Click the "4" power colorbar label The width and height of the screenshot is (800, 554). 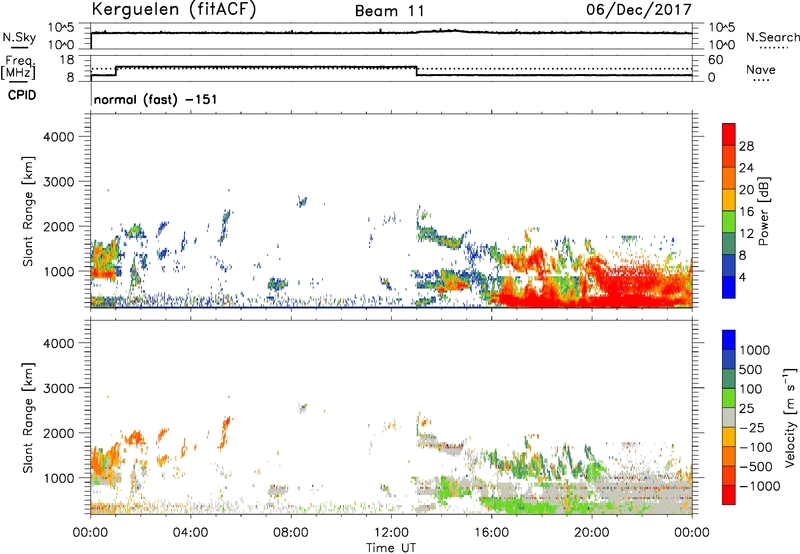pos(743,278)
